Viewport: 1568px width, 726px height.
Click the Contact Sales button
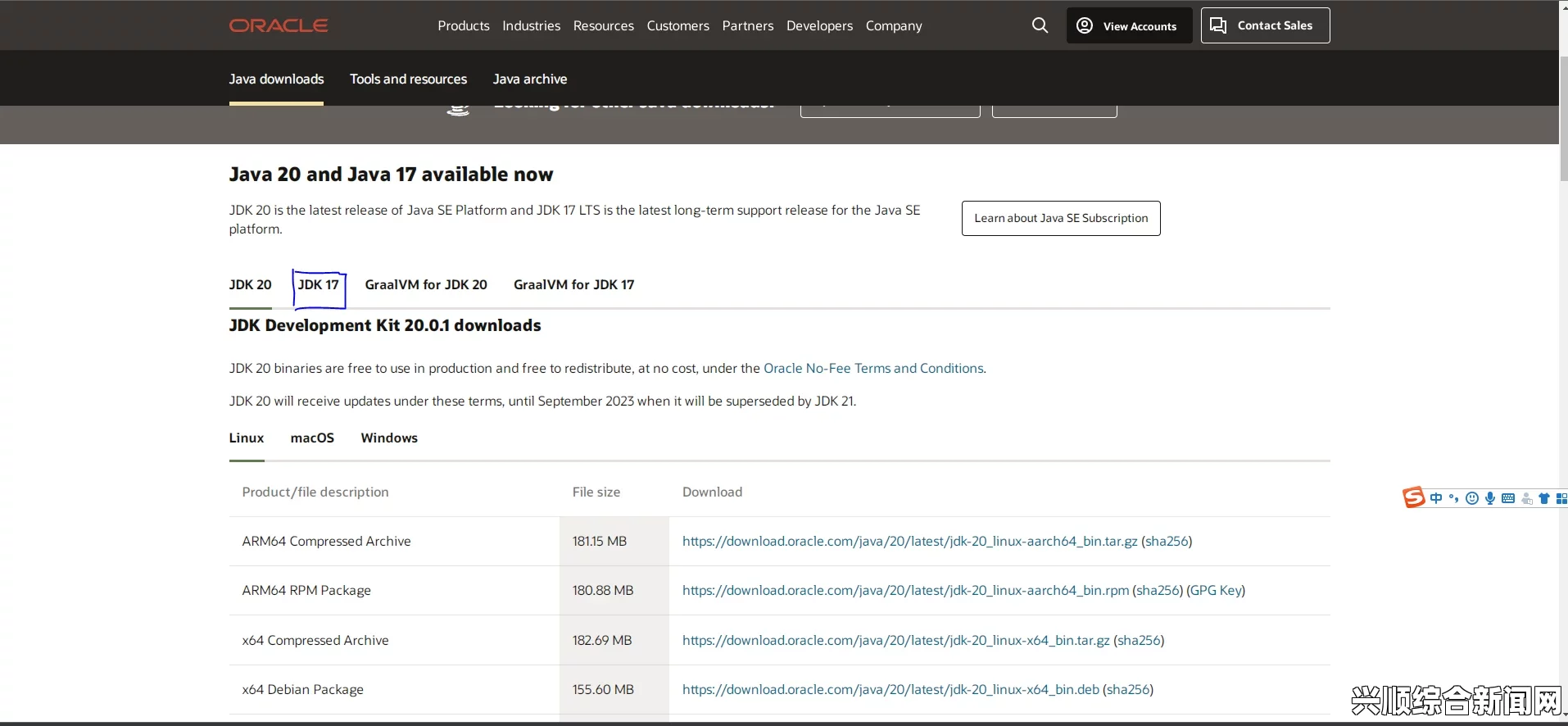tap(1265, 25)
